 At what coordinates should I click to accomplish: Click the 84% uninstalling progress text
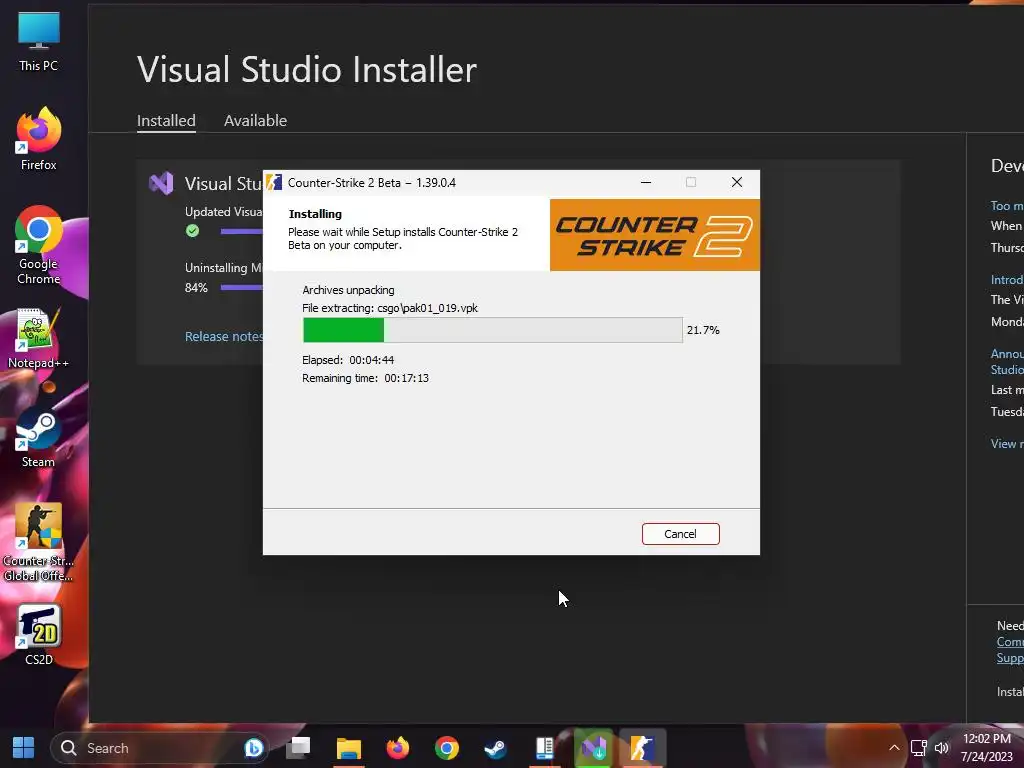pos(196,288)
